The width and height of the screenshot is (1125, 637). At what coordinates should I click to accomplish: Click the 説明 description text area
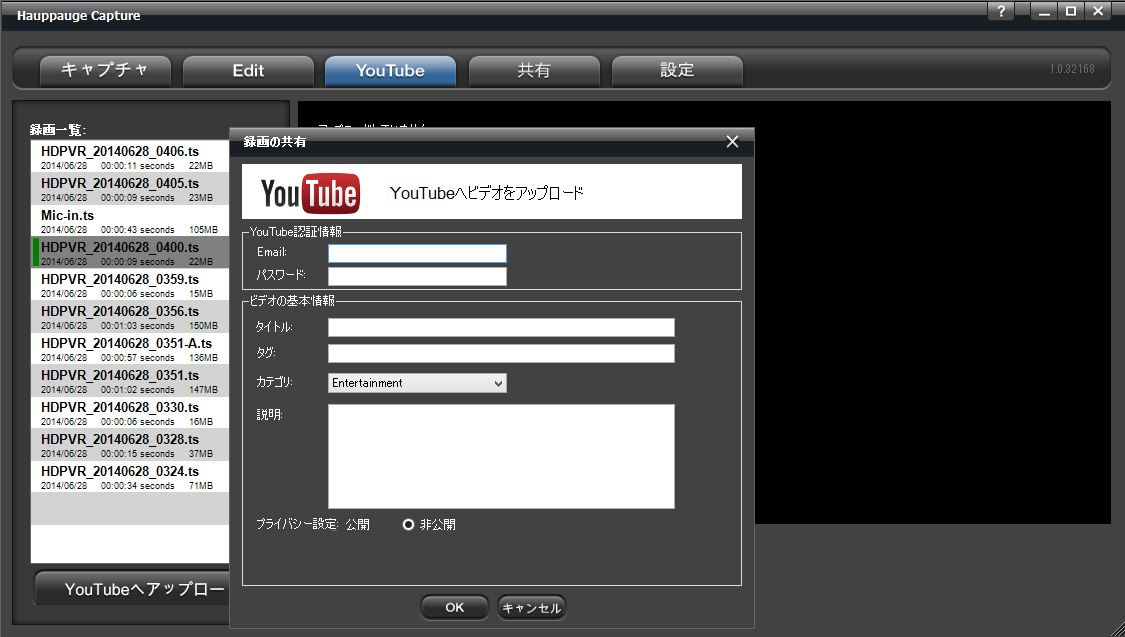pyautogui.click(x=501, y=456)
